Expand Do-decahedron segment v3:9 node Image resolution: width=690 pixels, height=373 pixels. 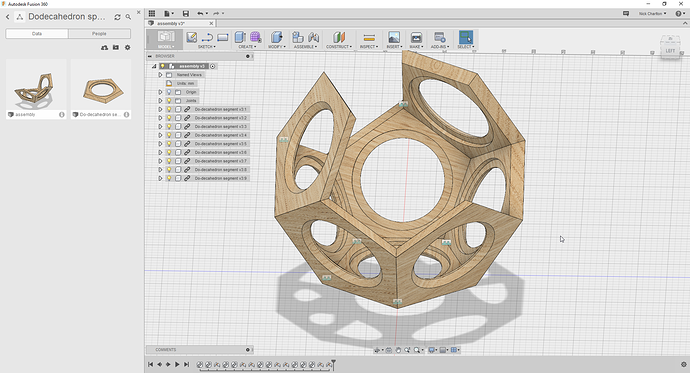click(x=161, y=178)
